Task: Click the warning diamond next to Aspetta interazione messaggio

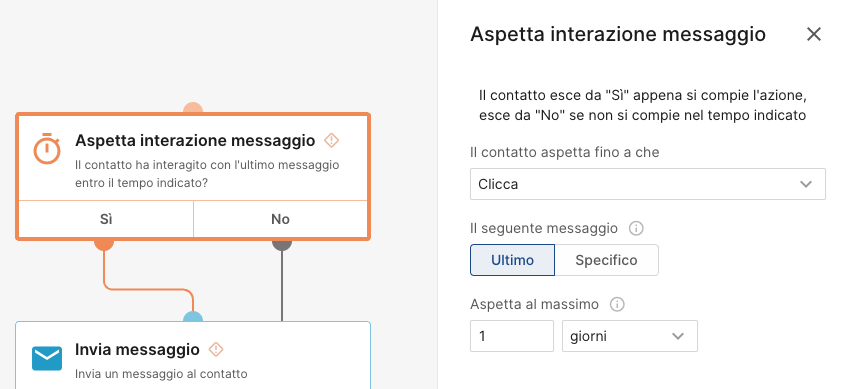Action: pos(331,140)
